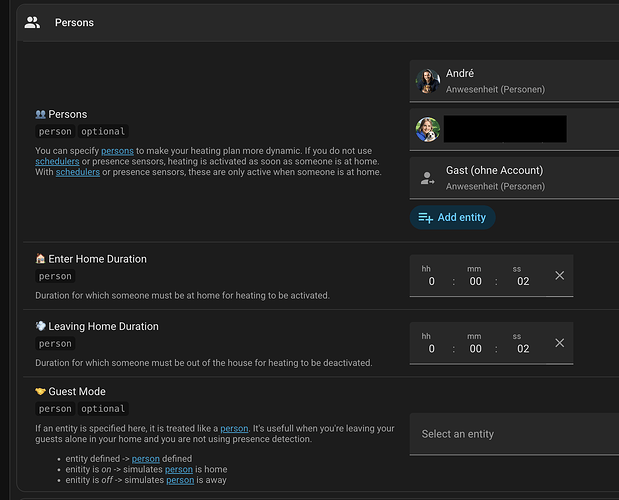This screenshot has width=619, height=500.
Task: Open schedulers link after the word With
Action: coord(78,172)
